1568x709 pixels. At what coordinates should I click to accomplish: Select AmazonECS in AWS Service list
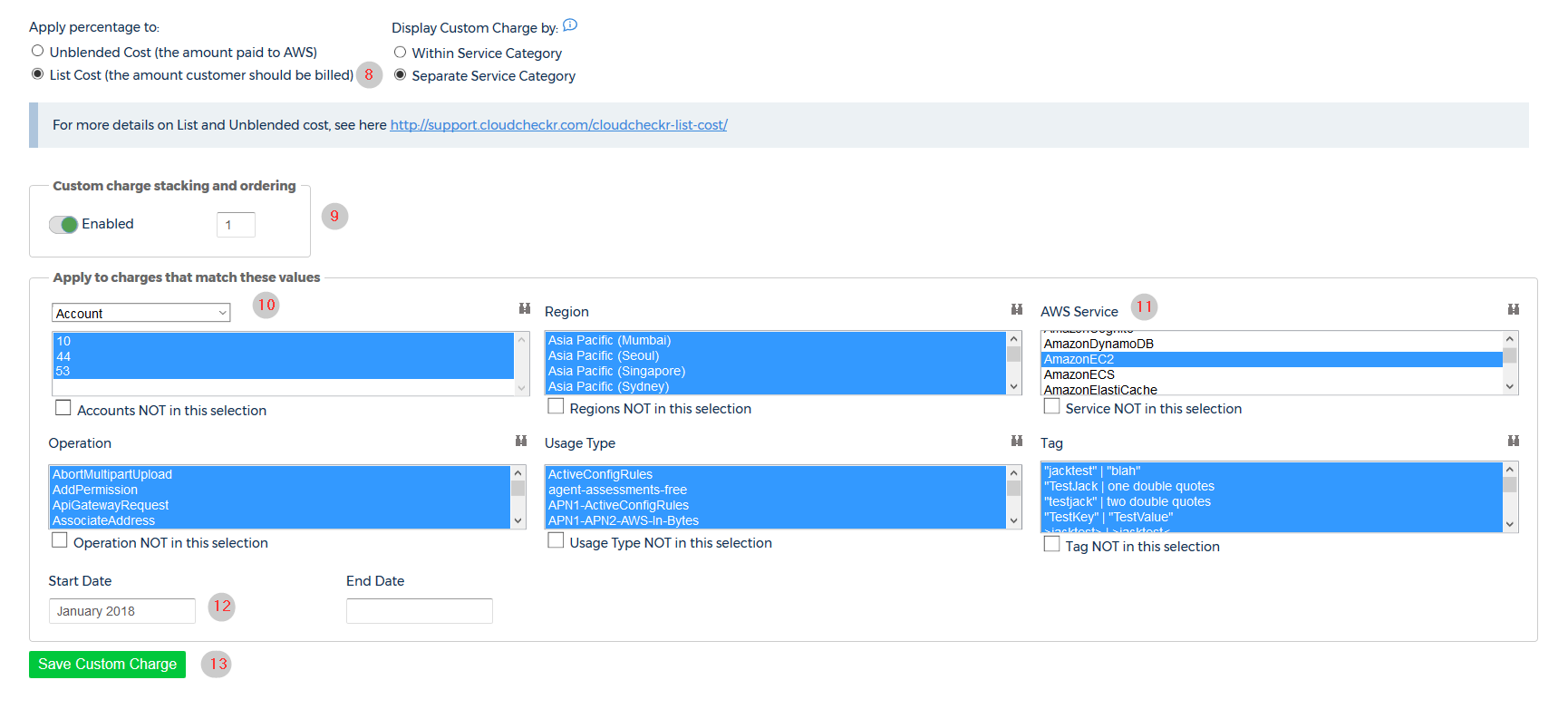tap(1272, 374)
